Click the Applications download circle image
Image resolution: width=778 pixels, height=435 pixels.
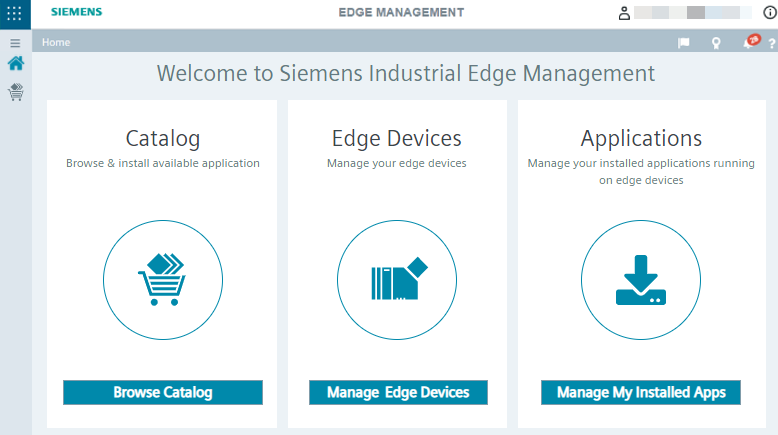640,280
